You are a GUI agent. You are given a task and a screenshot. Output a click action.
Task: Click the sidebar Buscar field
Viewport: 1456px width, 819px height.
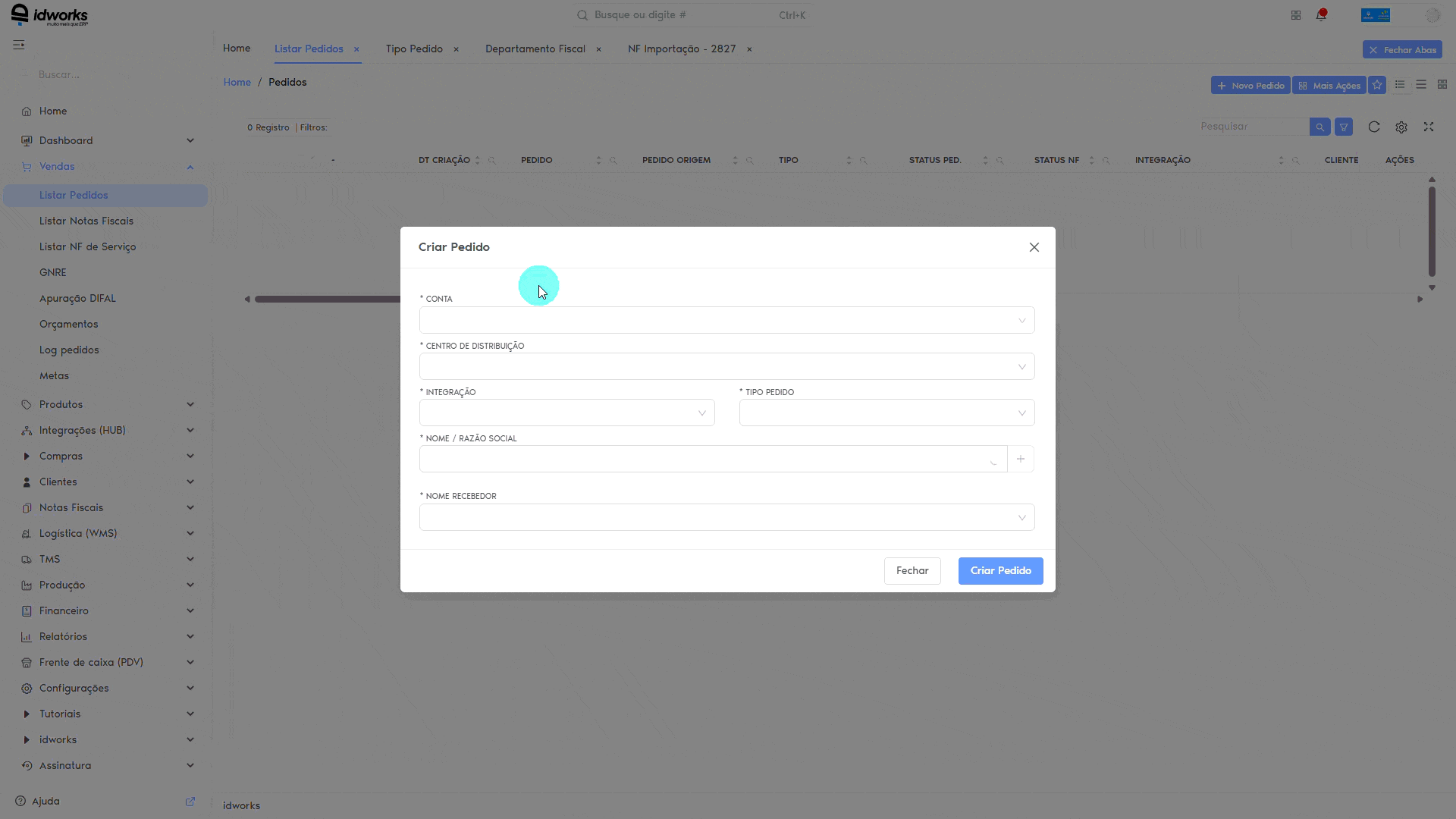tap(106, 74)
